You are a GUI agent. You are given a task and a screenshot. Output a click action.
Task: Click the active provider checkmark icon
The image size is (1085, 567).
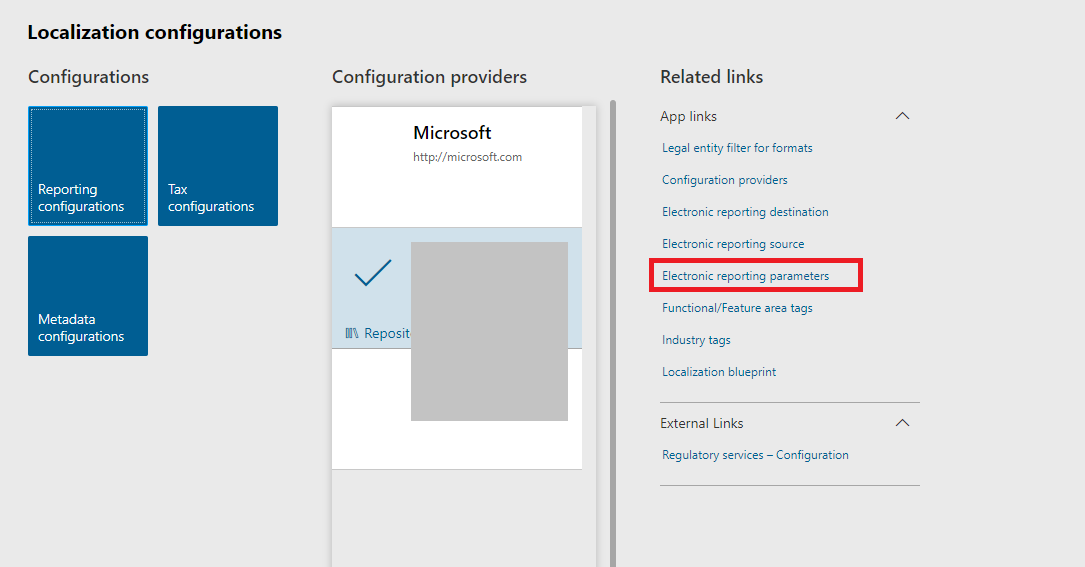(x=373, y=273)
